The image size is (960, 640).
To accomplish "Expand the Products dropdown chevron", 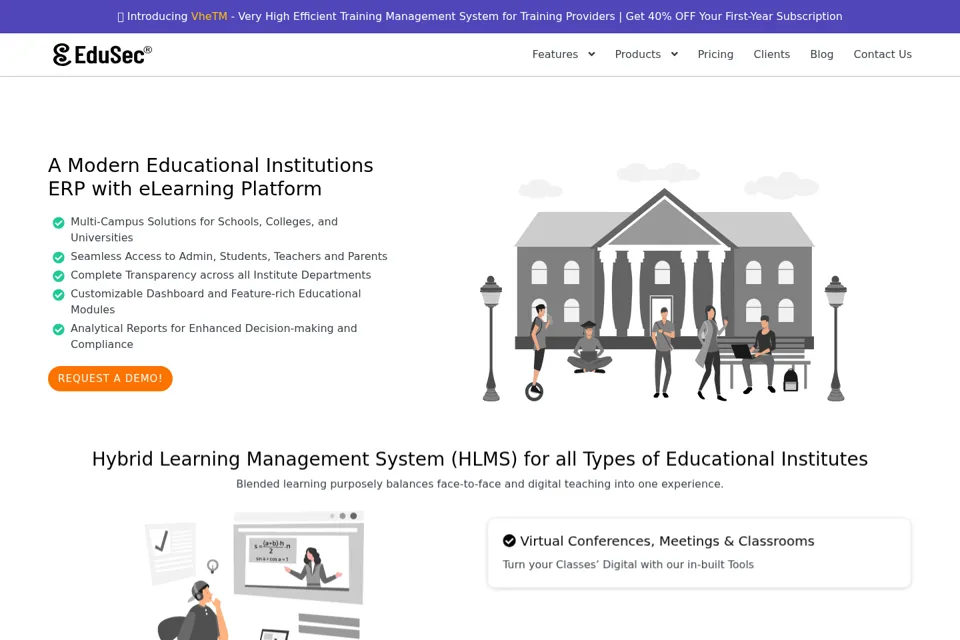I will pyautogui.click(x=674, y=55).
